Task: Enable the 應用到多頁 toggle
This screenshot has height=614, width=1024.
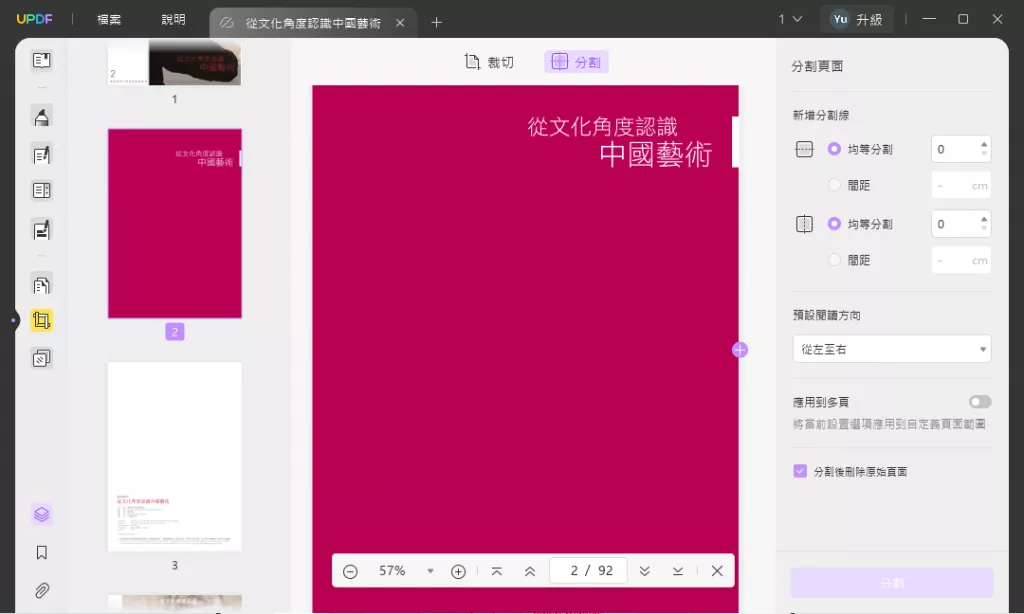Action: (979, 401)
